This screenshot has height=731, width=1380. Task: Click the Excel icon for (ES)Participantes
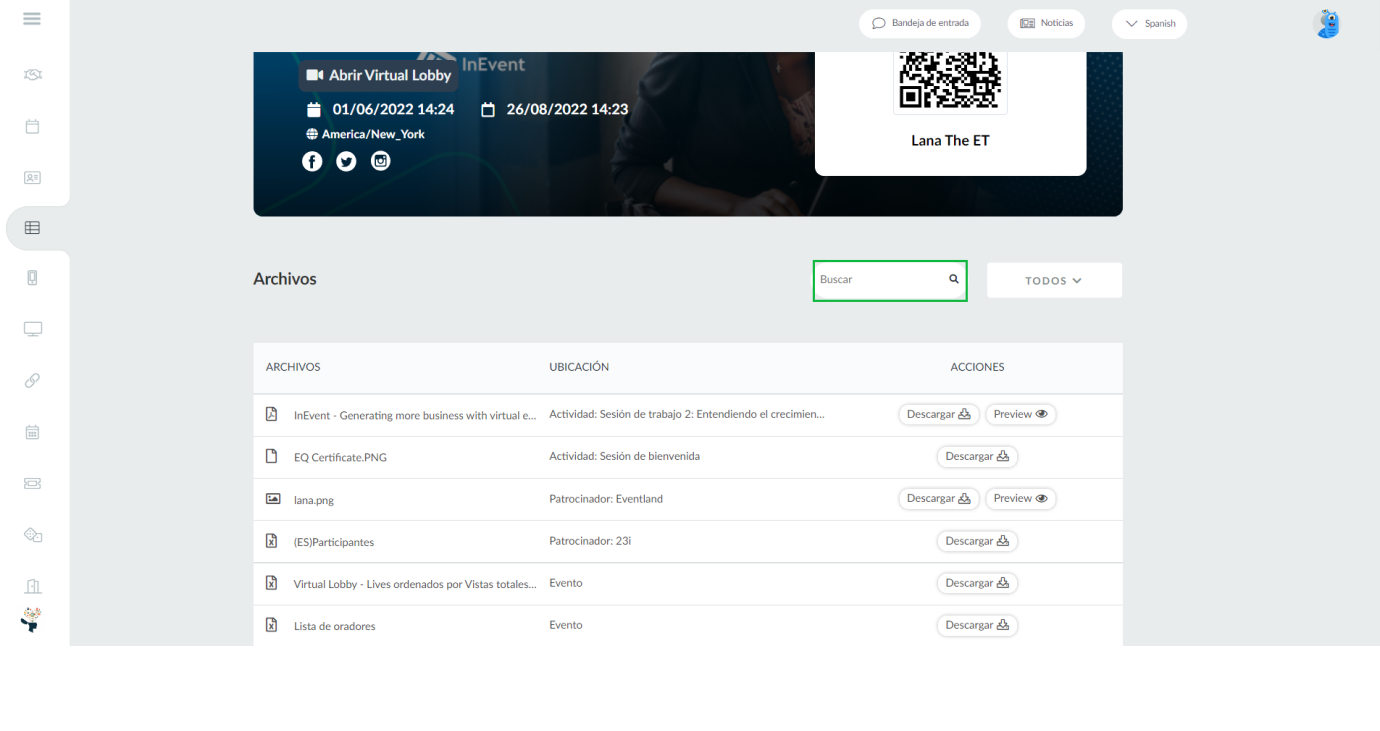271,541
